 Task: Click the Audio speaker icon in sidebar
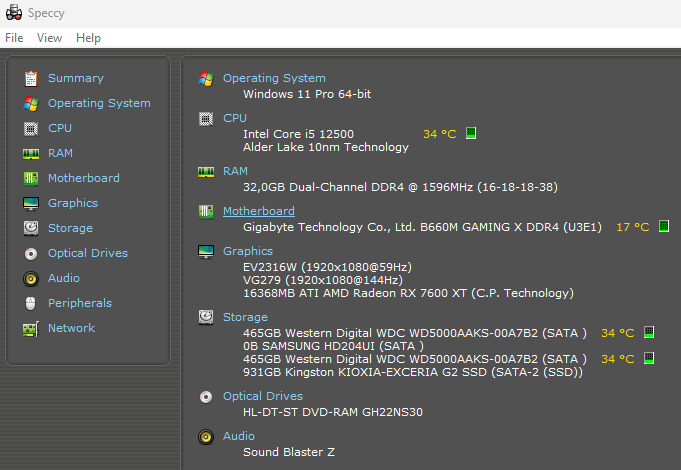tap(31, 279)
